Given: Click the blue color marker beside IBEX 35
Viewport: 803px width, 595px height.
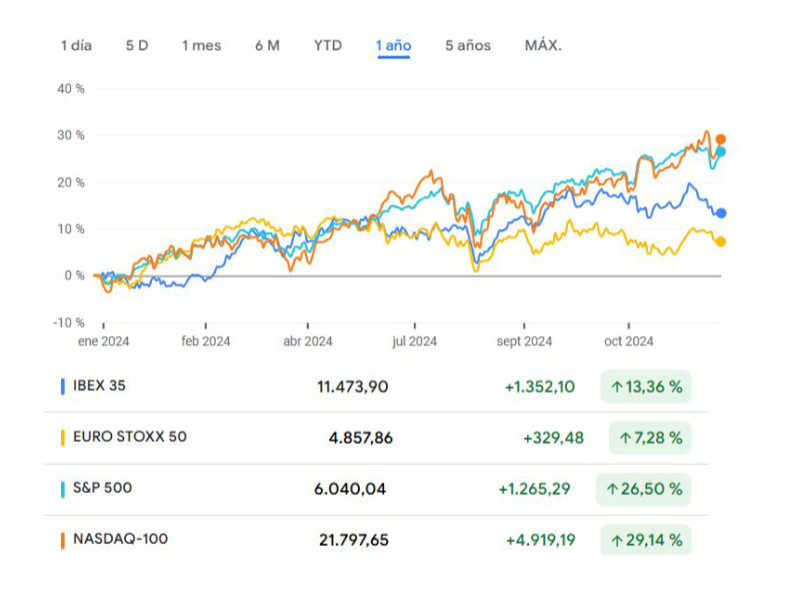Looking at the screenshot, I should click(x=63, y=385).
